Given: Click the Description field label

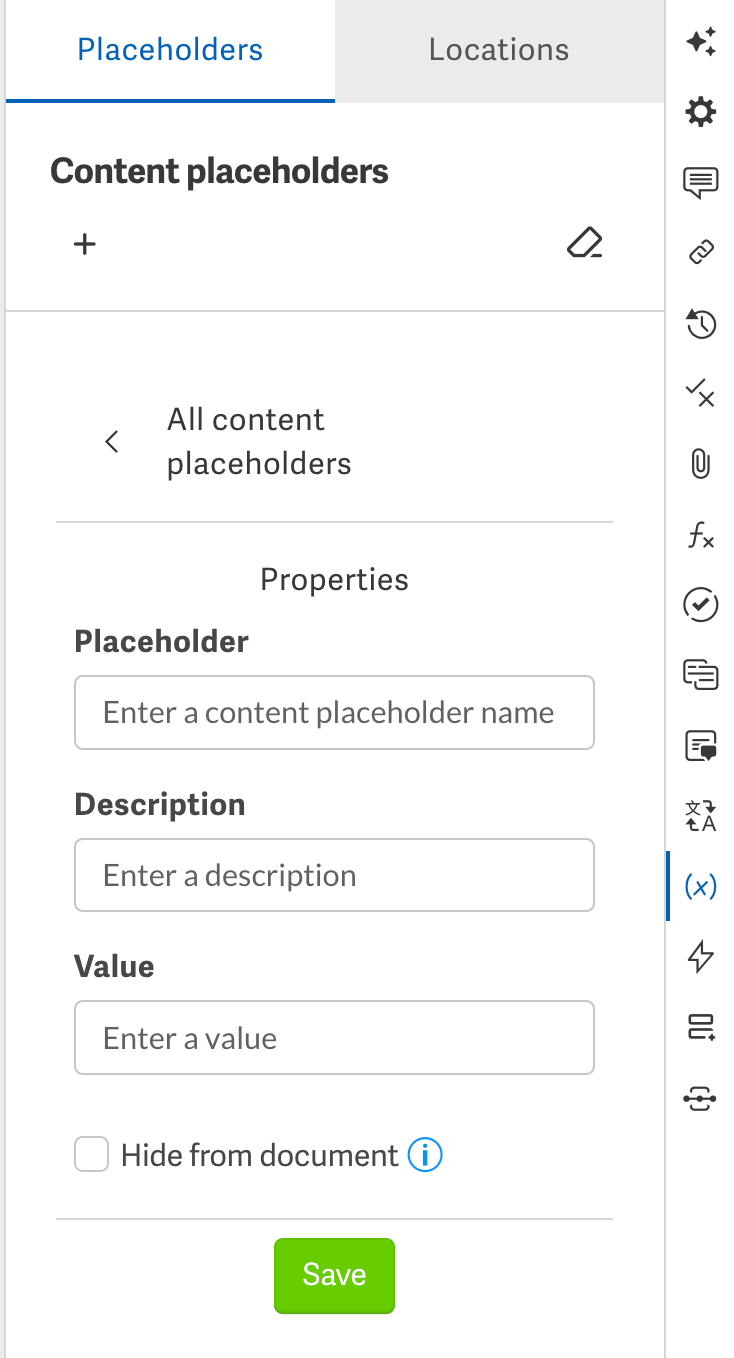Looking at the screenshot, I should point(160,805).
